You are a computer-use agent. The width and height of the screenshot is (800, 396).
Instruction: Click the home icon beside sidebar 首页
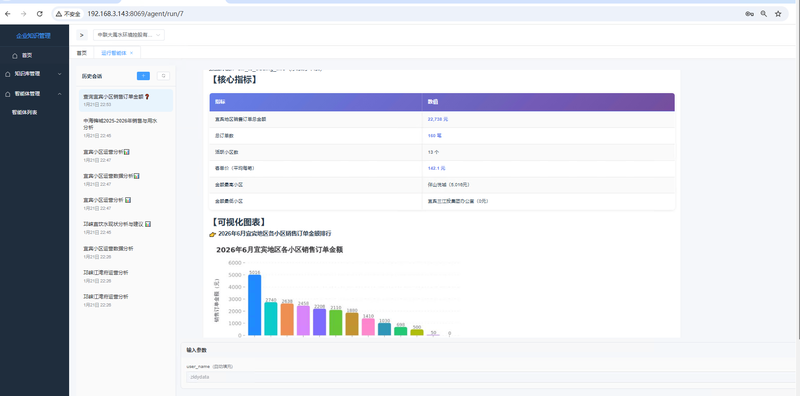pos(15,55)
